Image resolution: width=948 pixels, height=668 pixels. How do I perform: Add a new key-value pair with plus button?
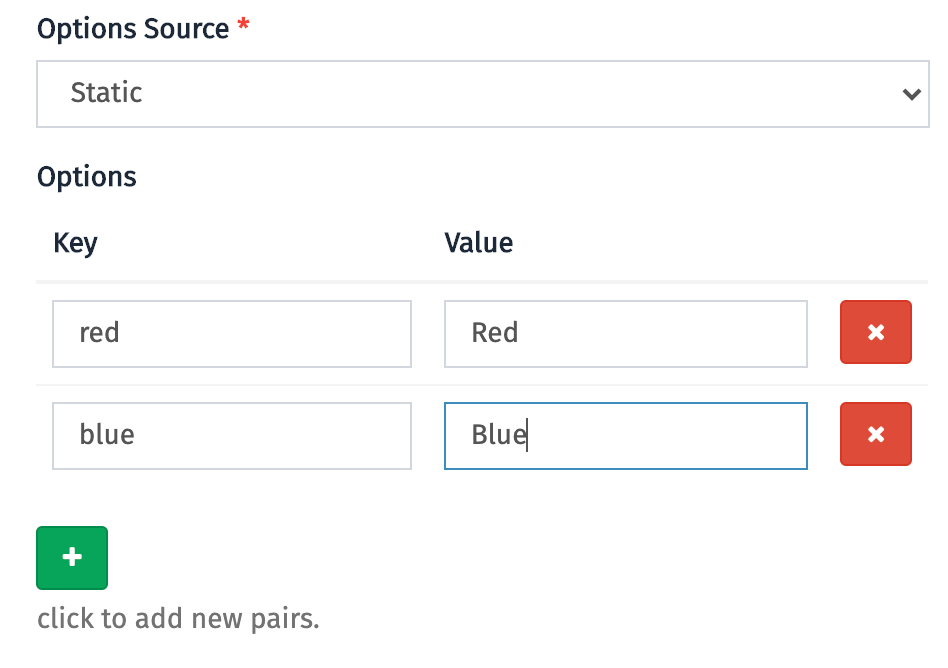coord(72,557)
